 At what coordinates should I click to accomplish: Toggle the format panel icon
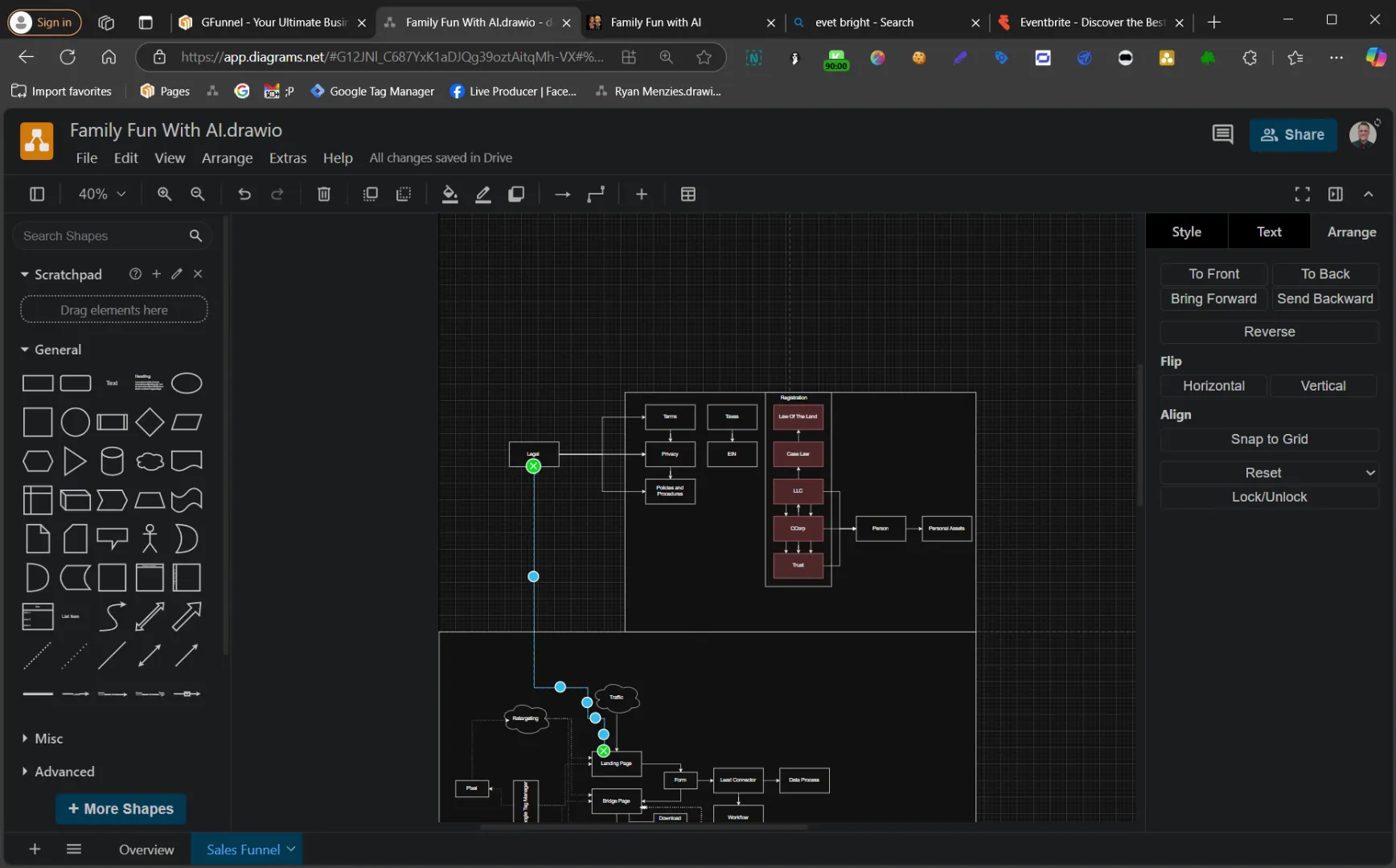1336,194
